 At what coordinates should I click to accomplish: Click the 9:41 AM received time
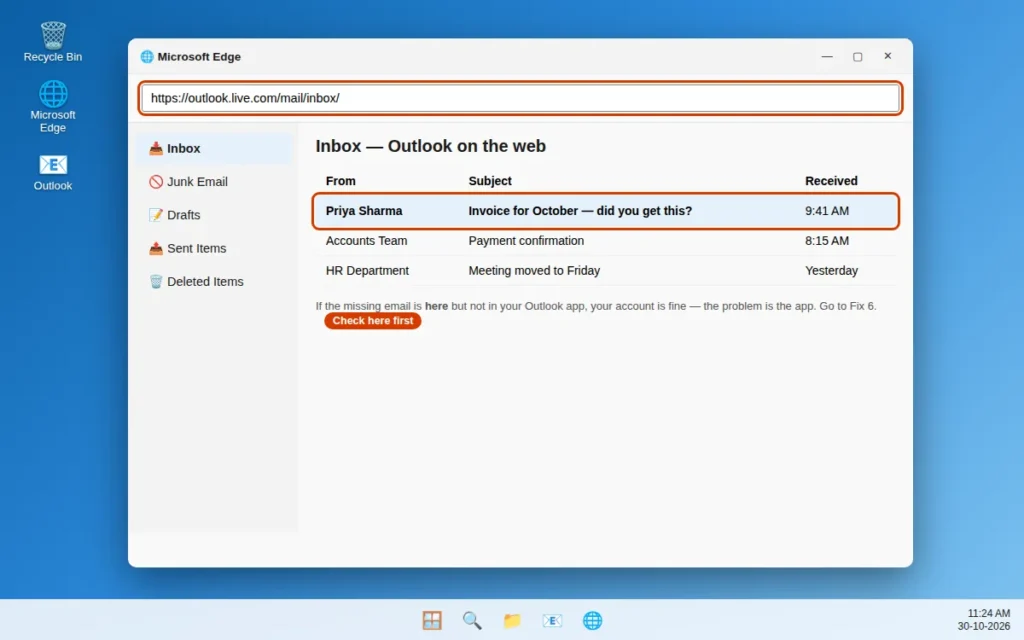point(827,211)
